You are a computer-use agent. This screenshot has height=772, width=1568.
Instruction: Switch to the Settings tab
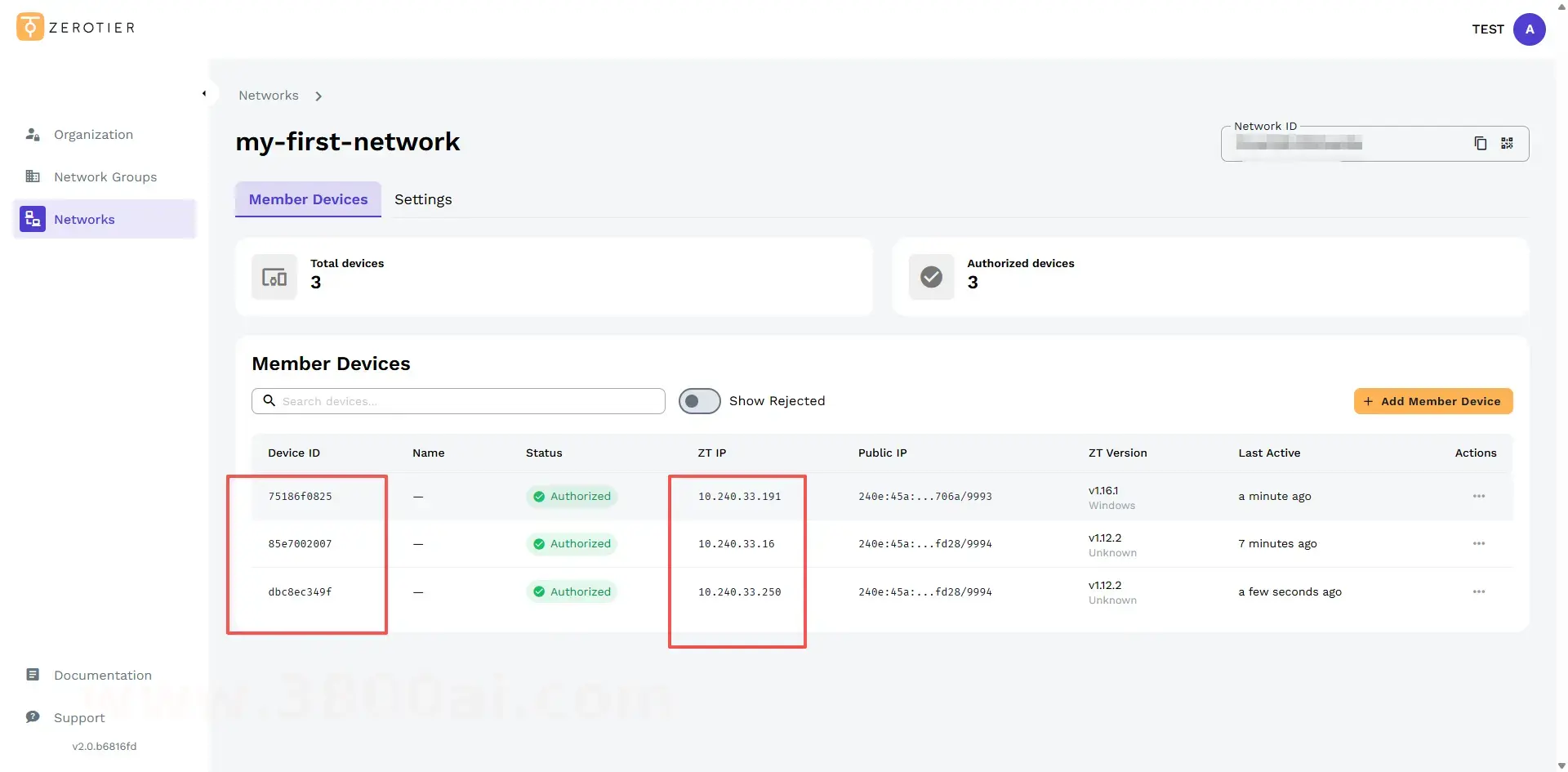[x=423, y=200]
